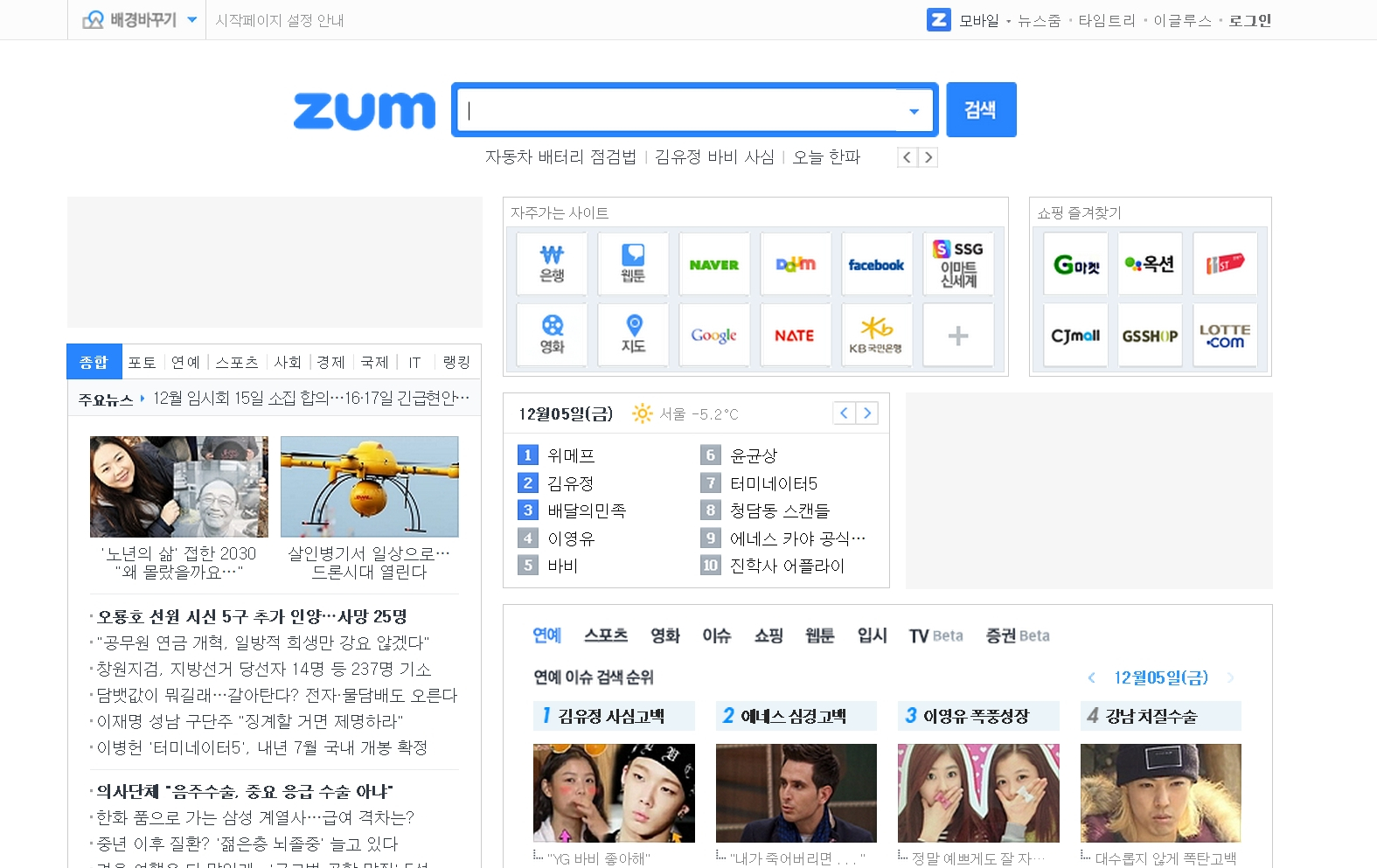Click trending keyword 터미네이터5
1377x868 pixels.
click(x=774, y=483)
